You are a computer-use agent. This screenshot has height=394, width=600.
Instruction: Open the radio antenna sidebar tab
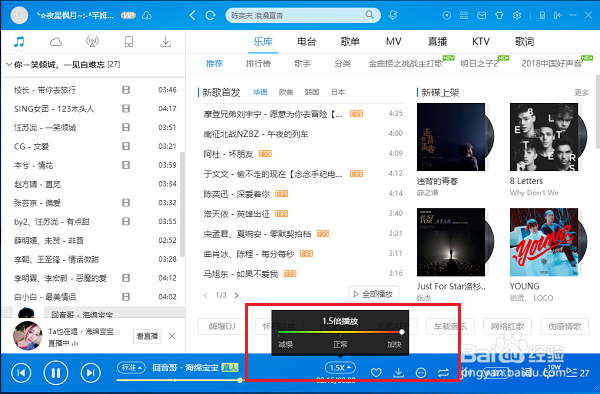coord(92,41)
